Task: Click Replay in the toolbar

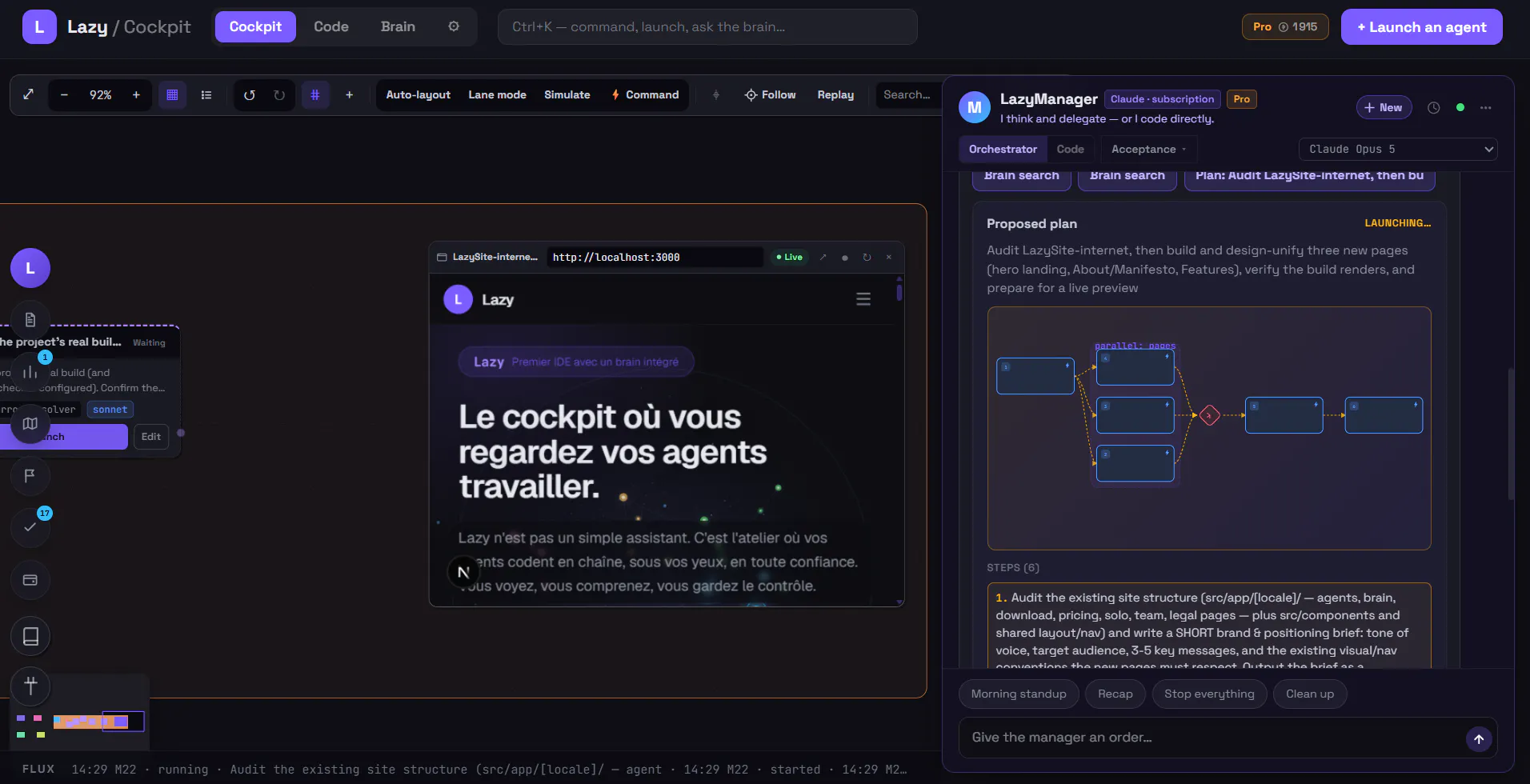Action: pos(835,94)
